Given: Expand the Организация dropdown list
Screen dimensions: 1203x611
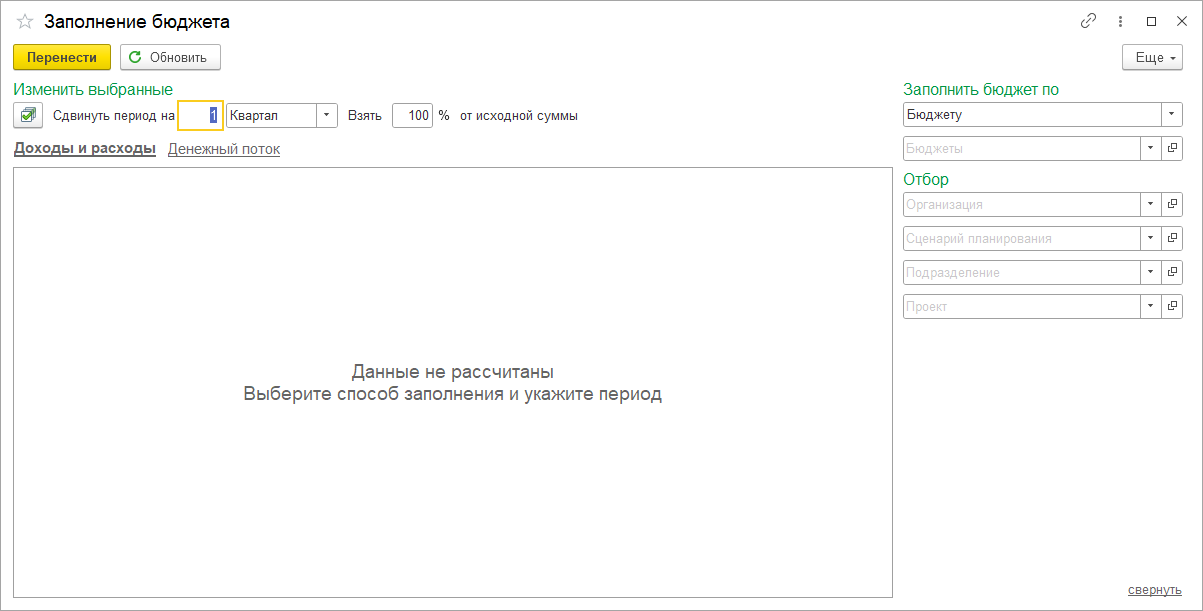Looking at the screenshot, I should 1151,204.
